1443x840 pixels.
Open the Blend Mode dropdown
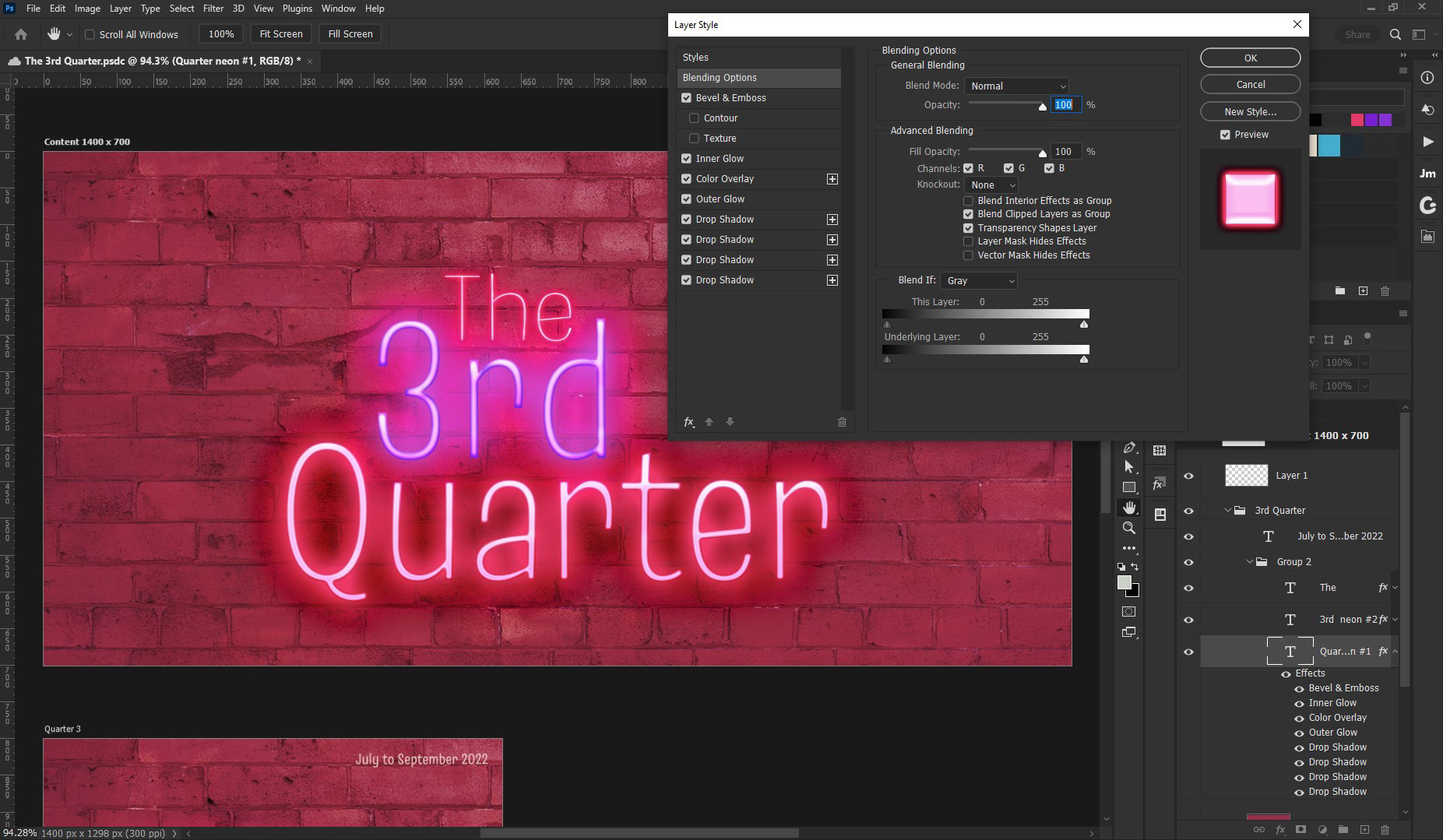click(1015, 86)
